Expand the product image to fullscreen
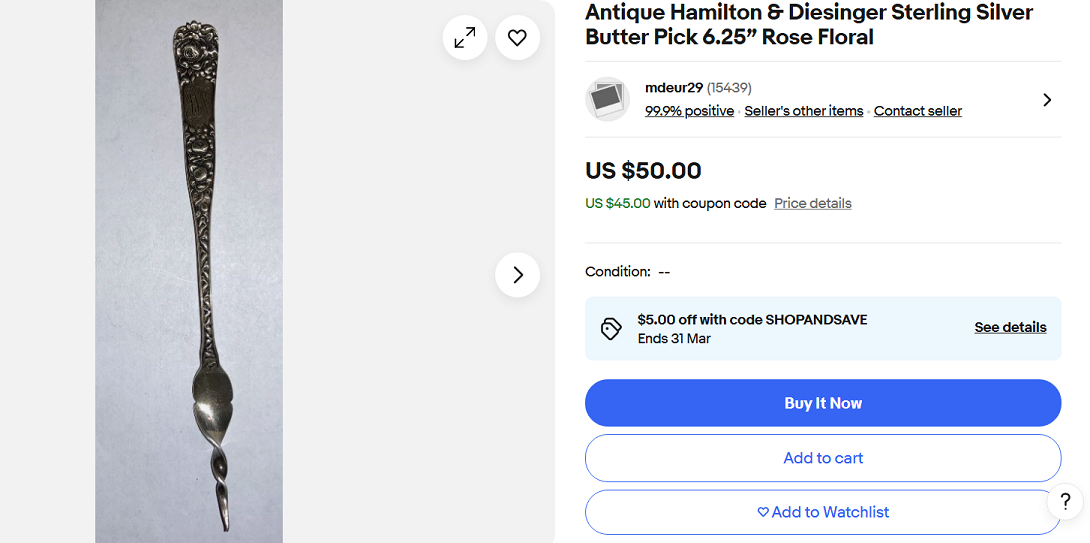The image size is (1090, 543). pyautogui.click(x=465, y=38)
